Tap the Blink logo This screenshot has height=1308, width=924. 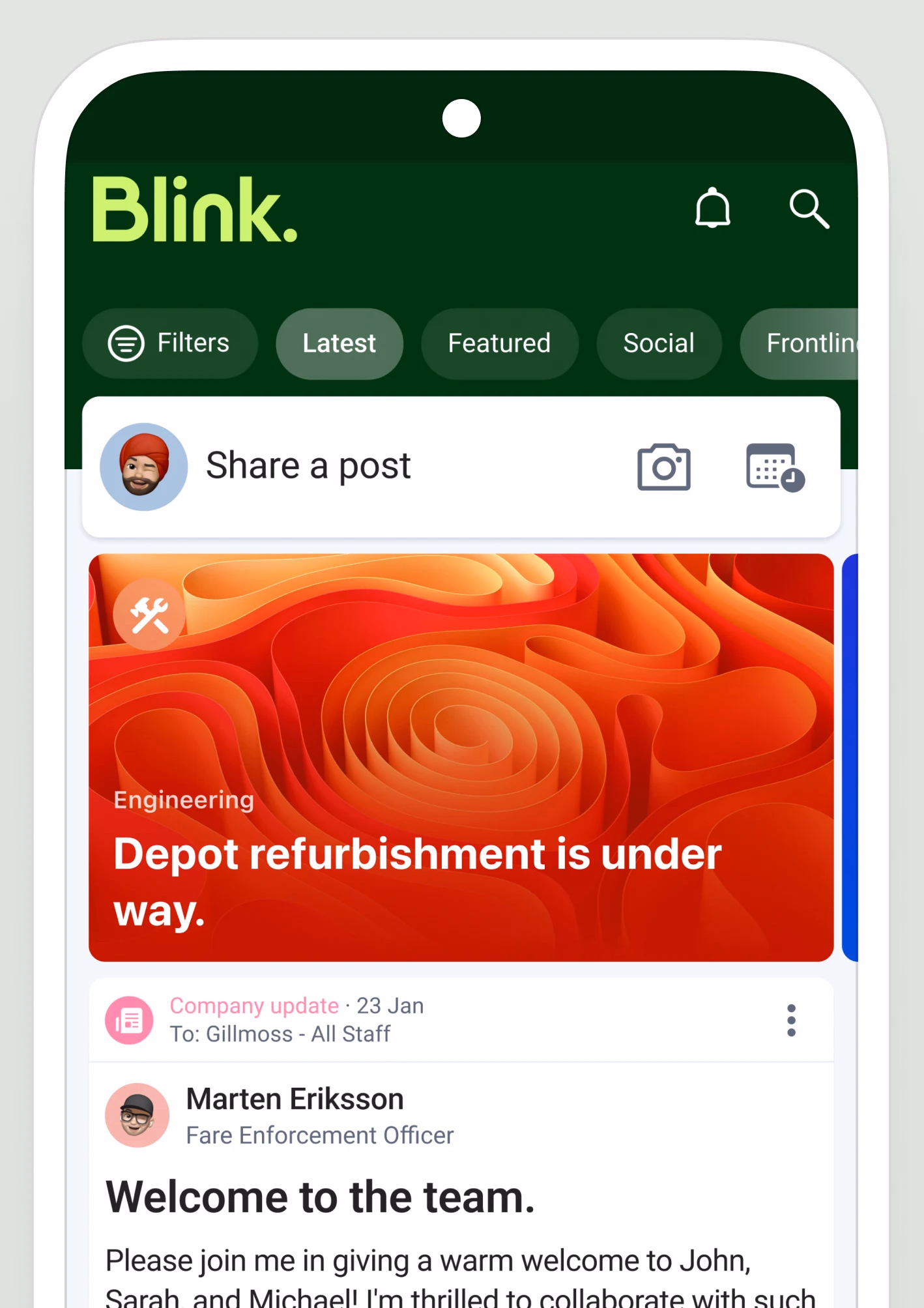[x=195, y=209]
